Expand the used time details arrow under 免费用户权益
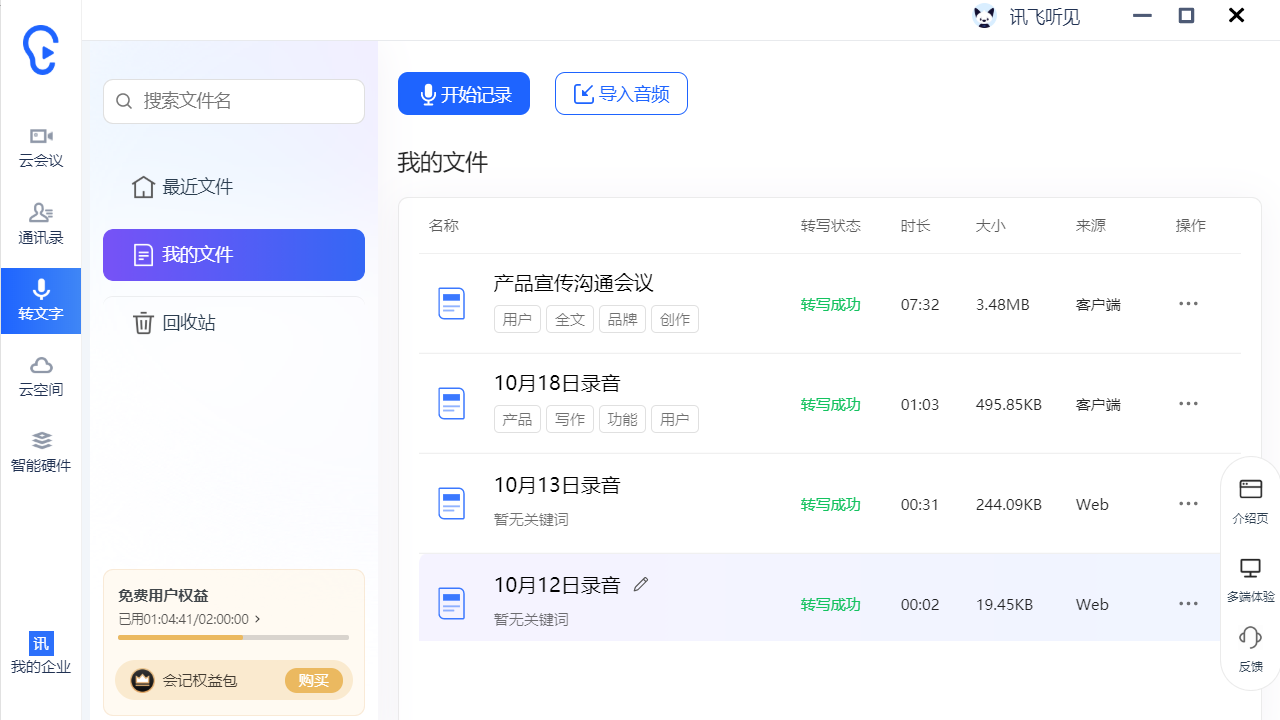The height and width of the screenshot is (720, 1280). (x=258, y=619)
